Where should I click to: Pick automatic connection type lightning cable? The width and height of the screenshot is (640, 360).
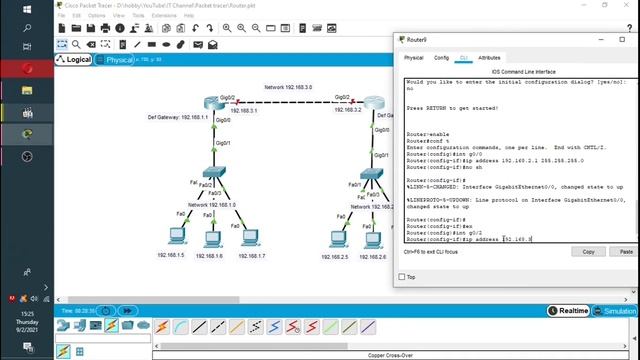coord(162,327)
